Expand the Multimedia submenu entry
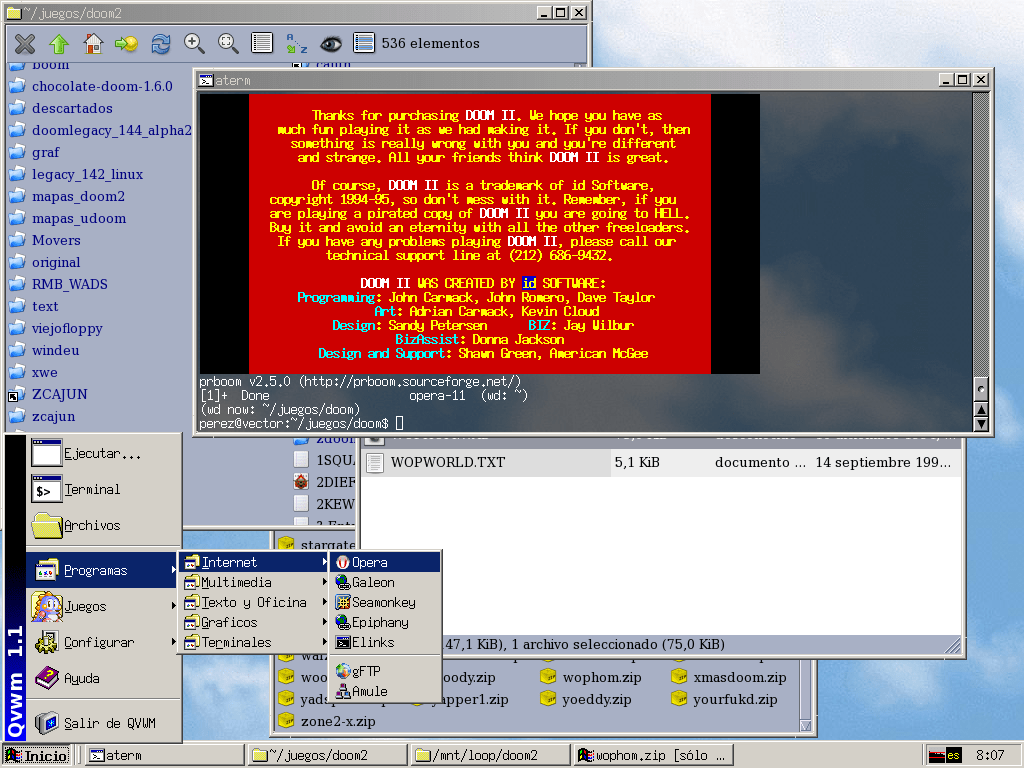1024x768 pixels. click(255, 582)
